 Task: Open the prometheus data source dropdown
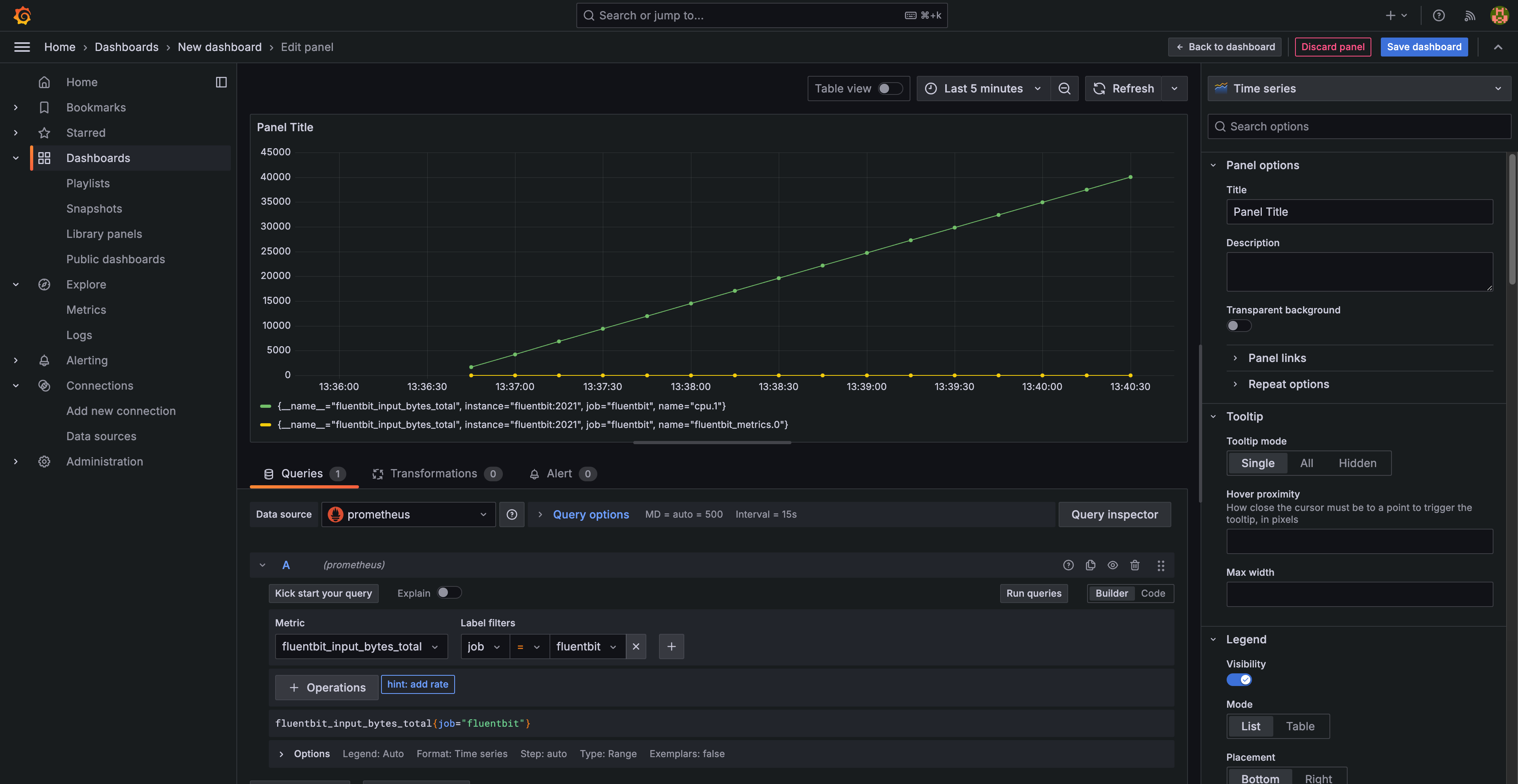point(408,514)
